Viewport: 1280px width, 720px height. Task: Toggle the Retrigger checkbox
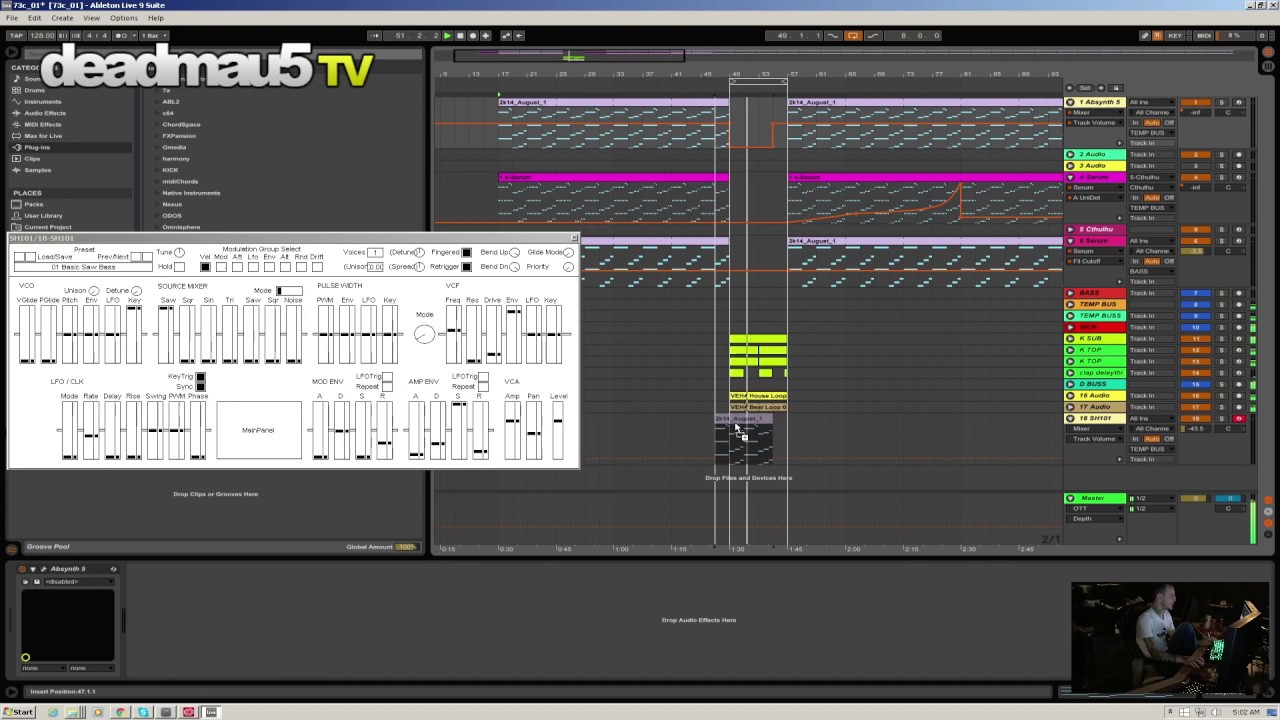pos(466,267)
